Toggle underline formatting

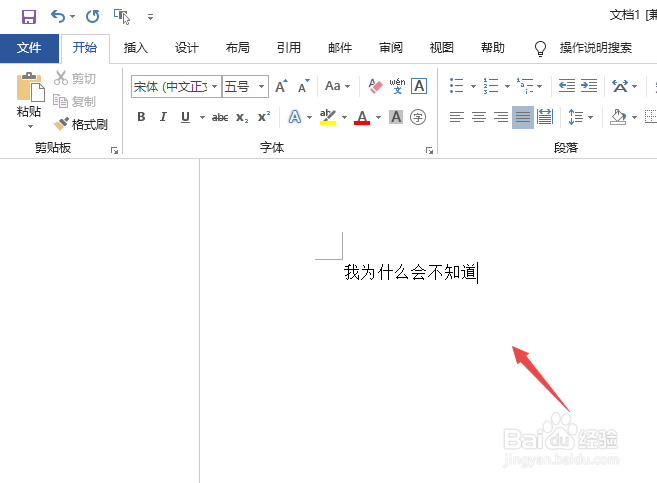(186, 117)
